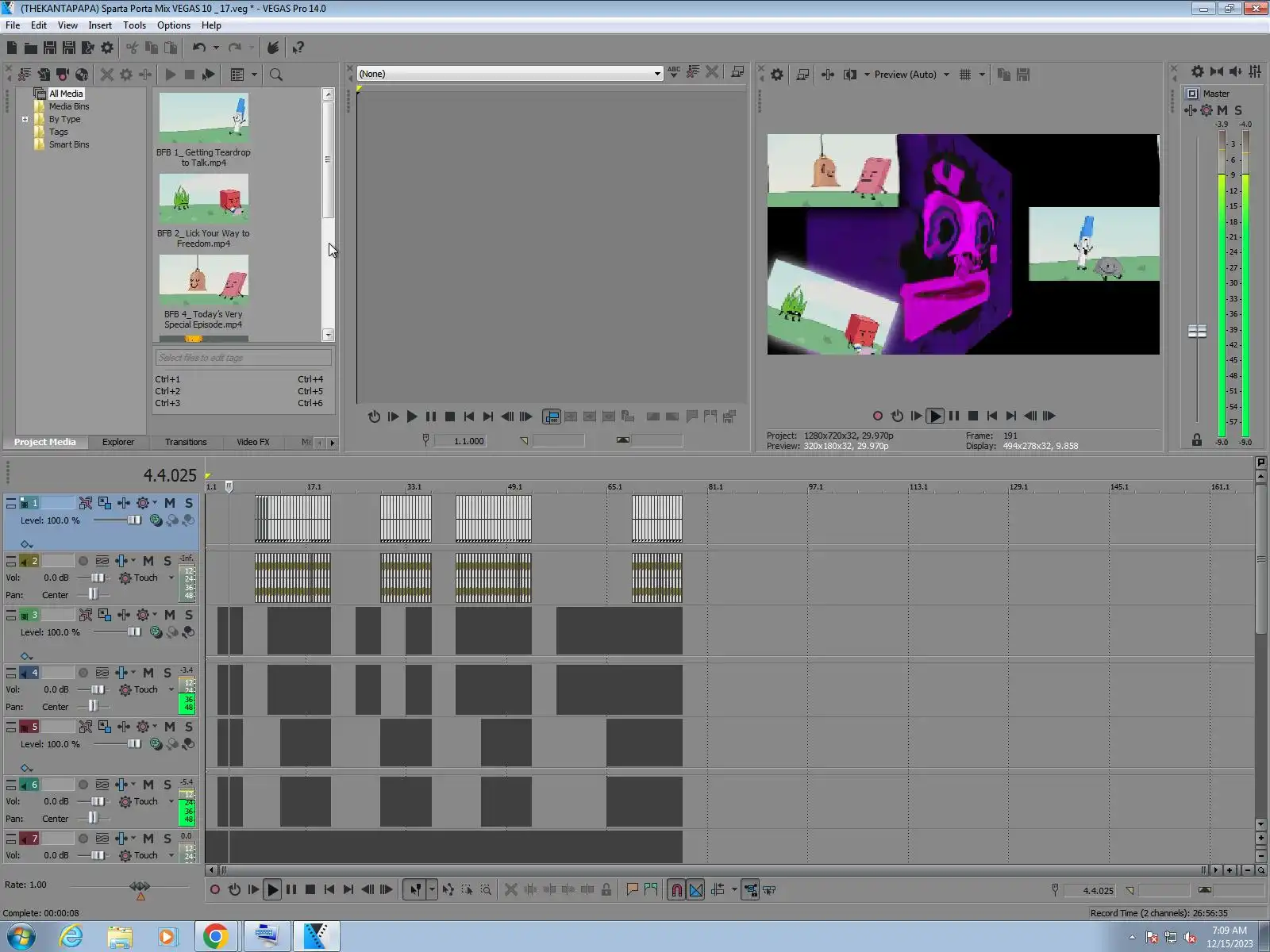Open the Insert menu

[x=100, y=25]
